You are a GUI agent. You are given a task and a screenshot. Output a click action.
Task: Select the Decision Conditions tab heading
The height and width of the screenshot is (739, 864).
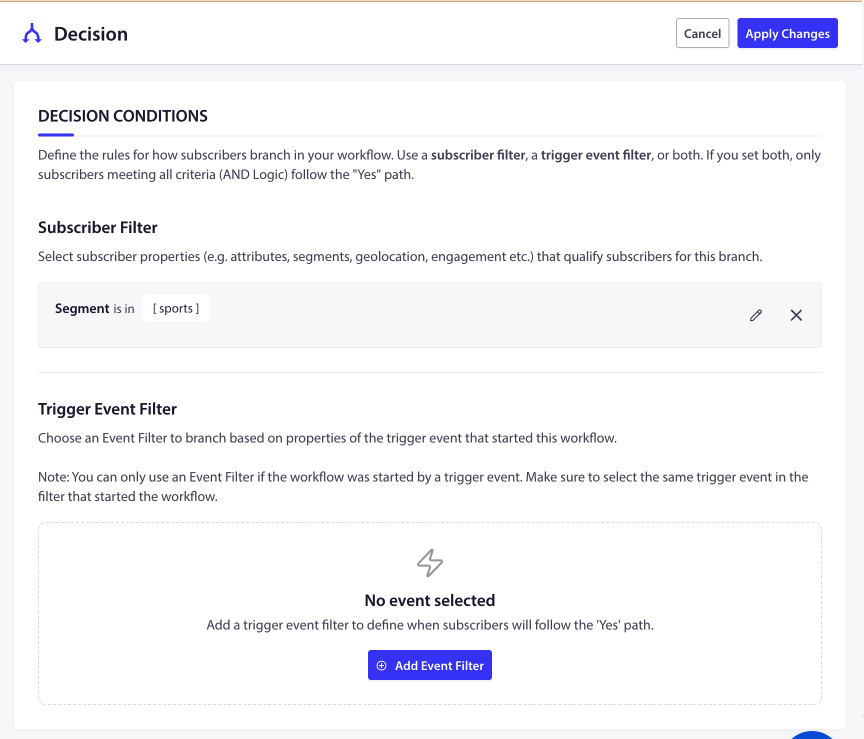pyautogui.click(x=123, y=116)
